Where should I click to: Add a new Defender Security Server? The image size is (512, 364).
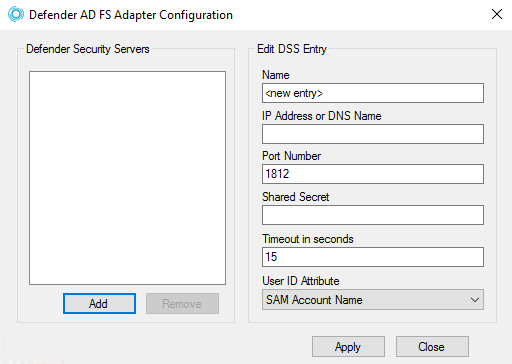tap(99, 304)
